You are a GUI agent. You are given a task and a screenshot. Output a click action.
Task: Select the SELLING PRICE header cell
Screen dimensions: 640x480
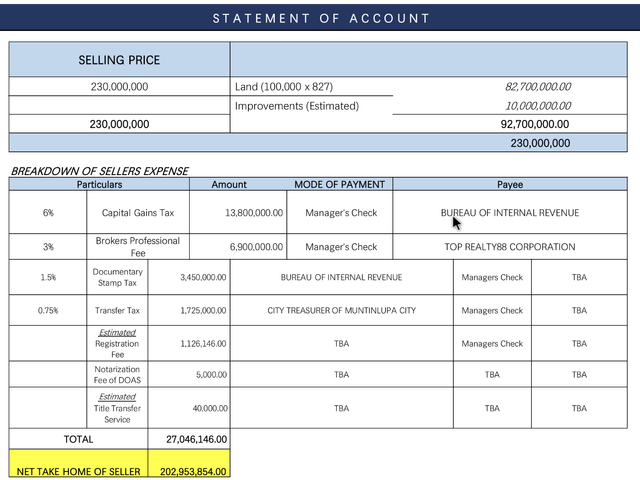[x=119, y=60]
